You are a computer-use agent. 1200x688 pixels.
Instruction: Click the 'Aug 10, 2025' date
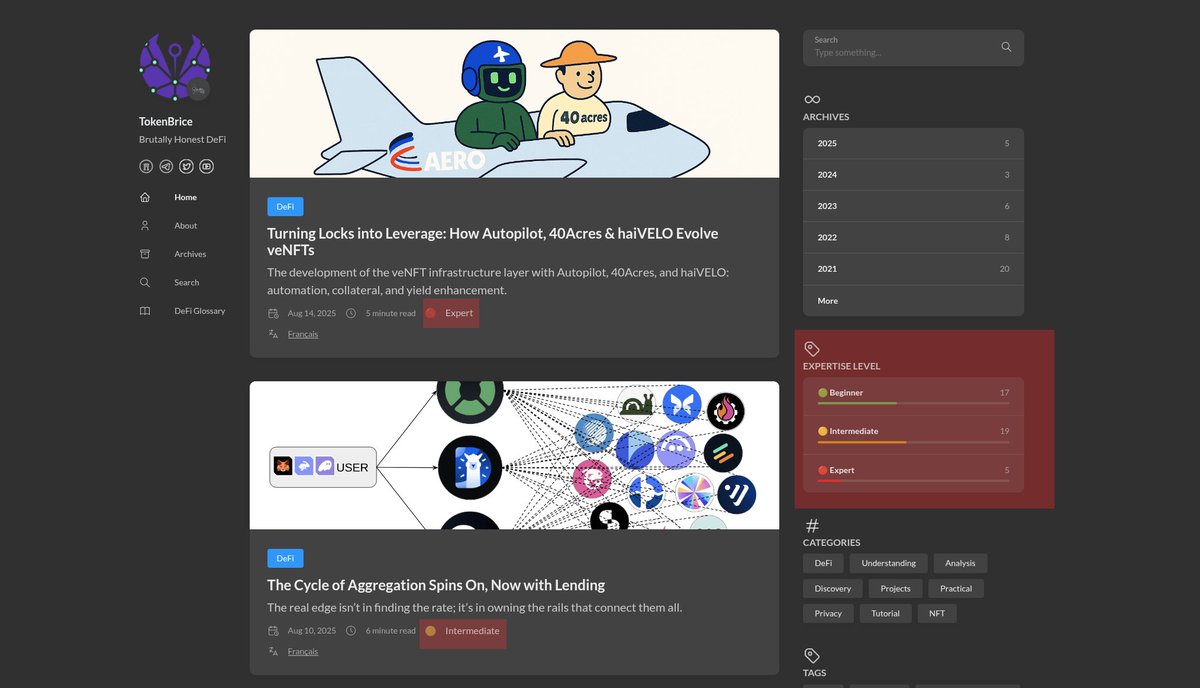(x=312, y=631)
